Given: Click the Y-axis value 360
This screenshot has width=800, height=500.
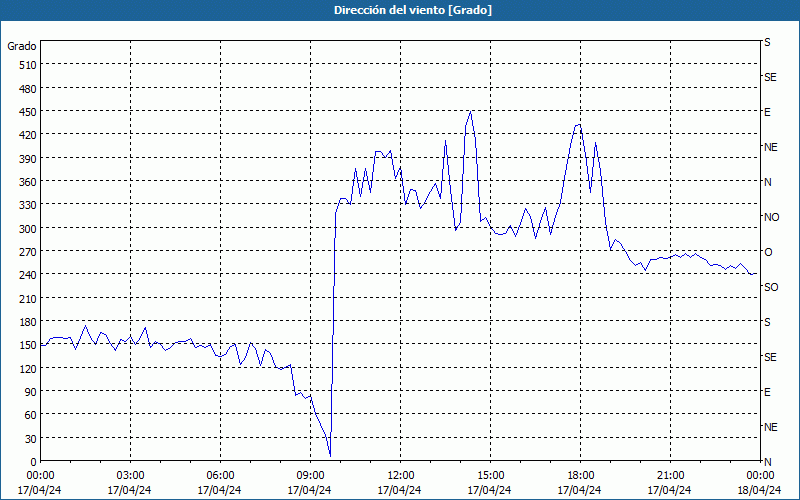Looking at the screenshot, I should (x=28, y=182).
